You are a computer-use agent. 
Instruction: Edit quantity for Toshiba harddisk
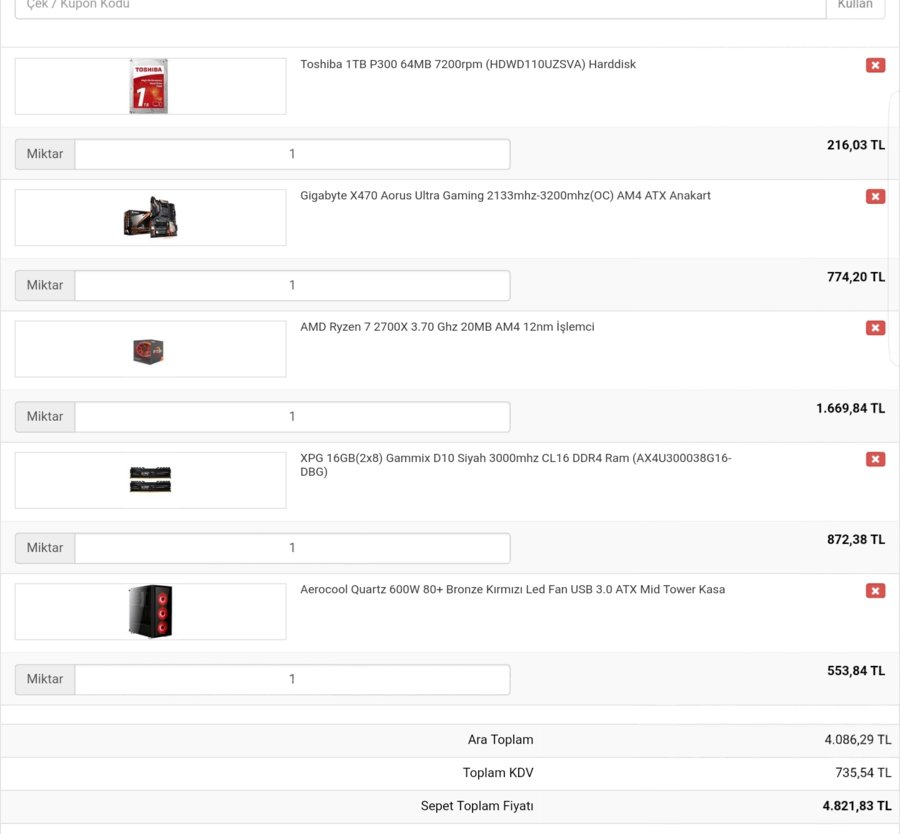click(x=292, y=154)
